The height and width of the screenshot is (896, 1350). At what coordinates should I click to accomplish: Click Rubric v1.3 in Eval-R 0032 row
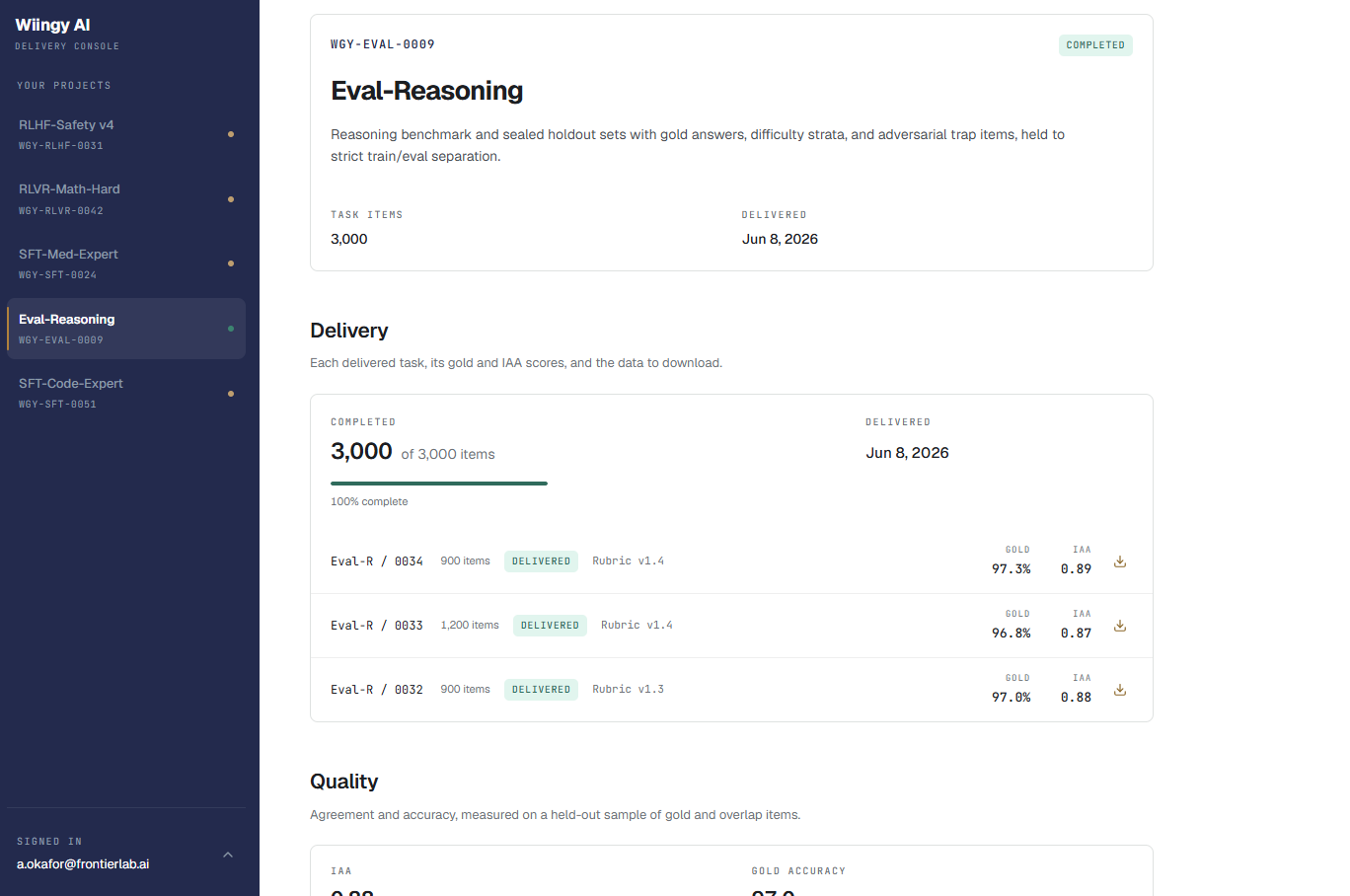(629, 690)
